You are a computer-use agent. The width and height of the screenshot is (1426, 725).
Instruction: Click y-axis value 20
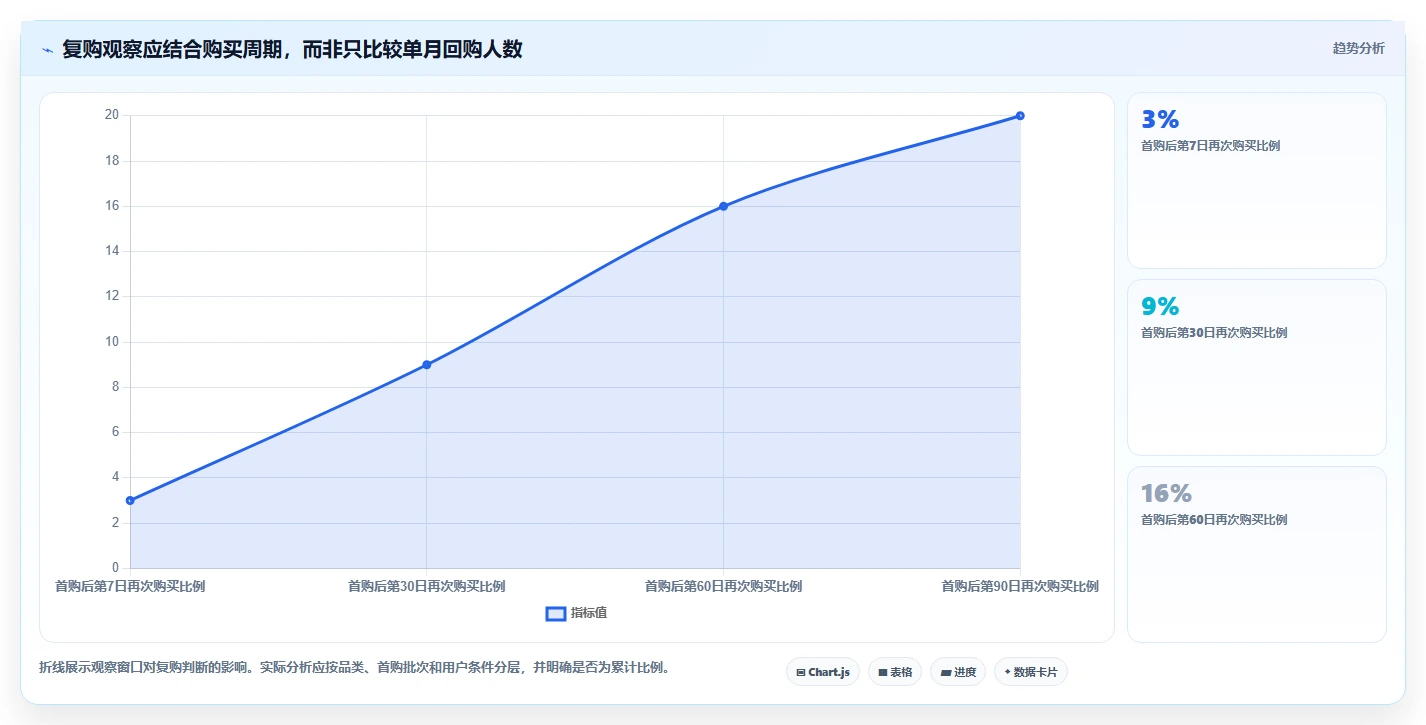(112, 115)
